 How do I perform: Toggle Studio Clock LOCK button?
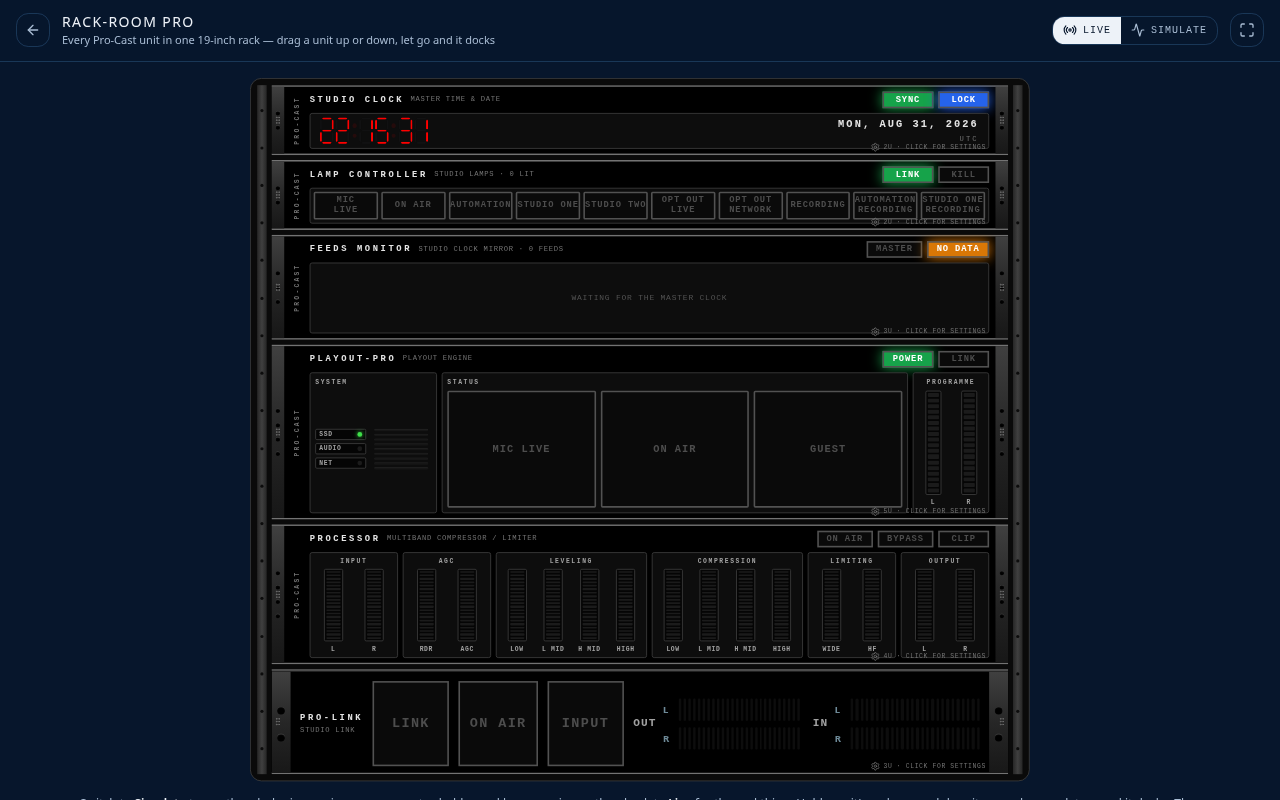(964, 100)
